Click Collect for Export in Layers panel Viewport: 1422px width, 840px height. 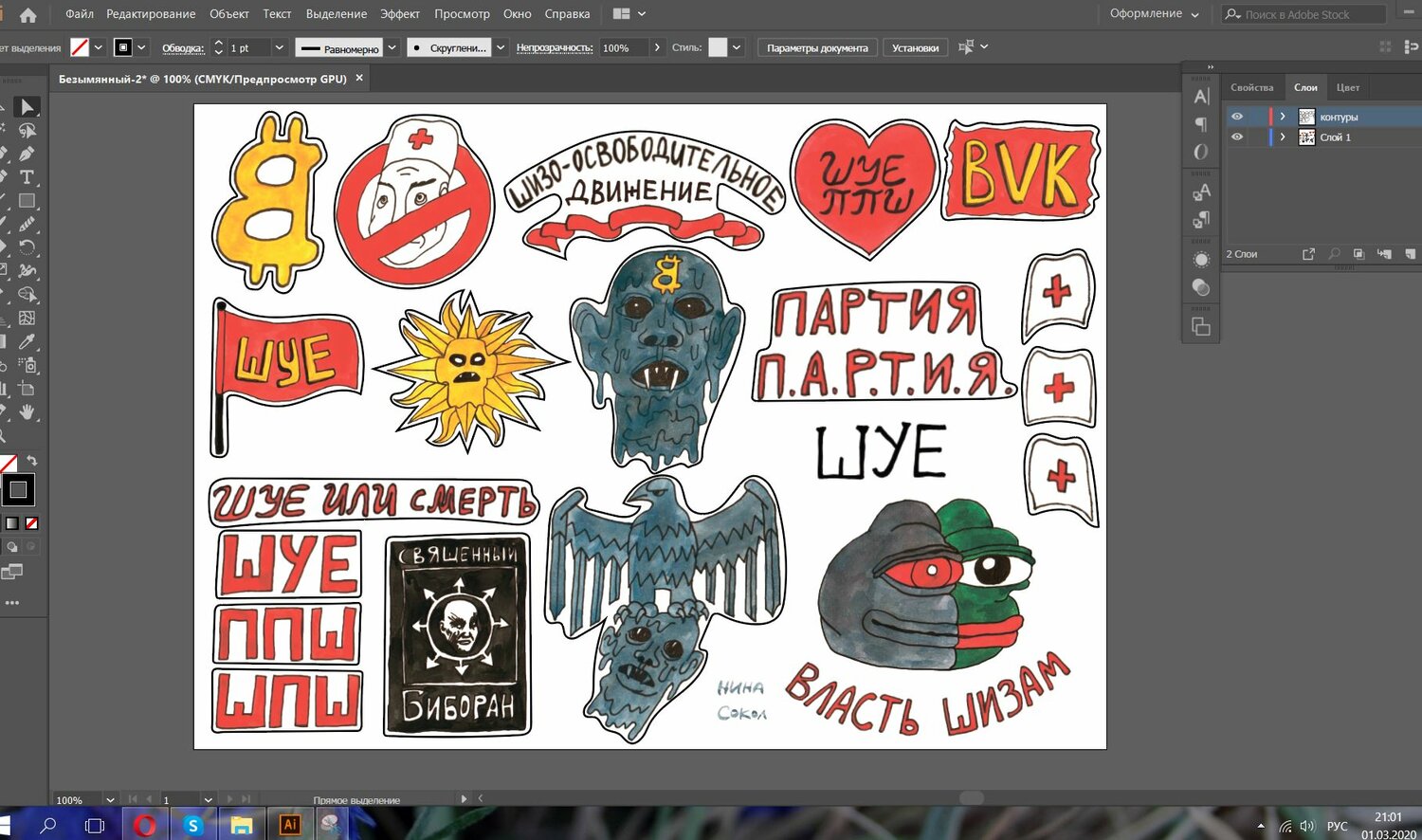coord(1308,254)
